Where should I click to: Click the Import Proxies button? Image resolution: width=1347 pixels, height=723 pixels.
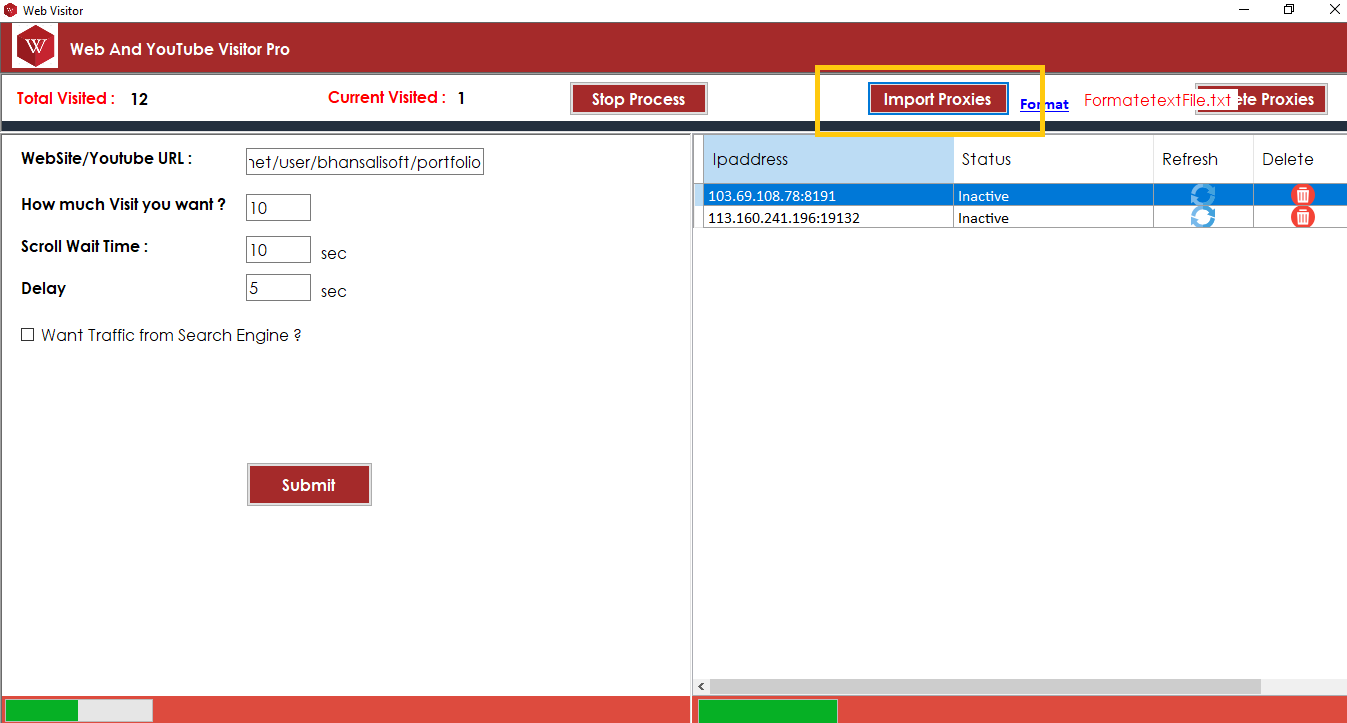[937, 99]
